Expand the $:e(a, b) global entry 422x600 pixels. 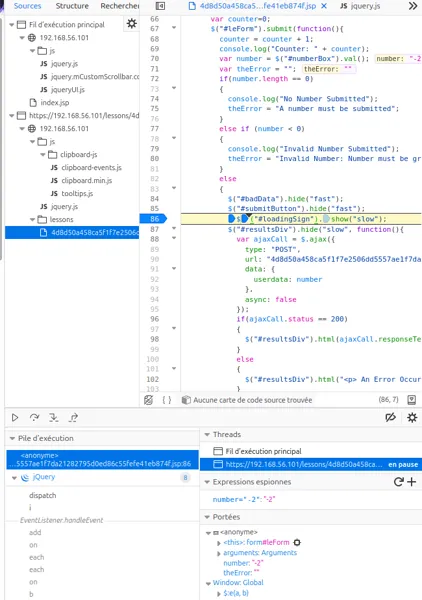click(219, 594)
